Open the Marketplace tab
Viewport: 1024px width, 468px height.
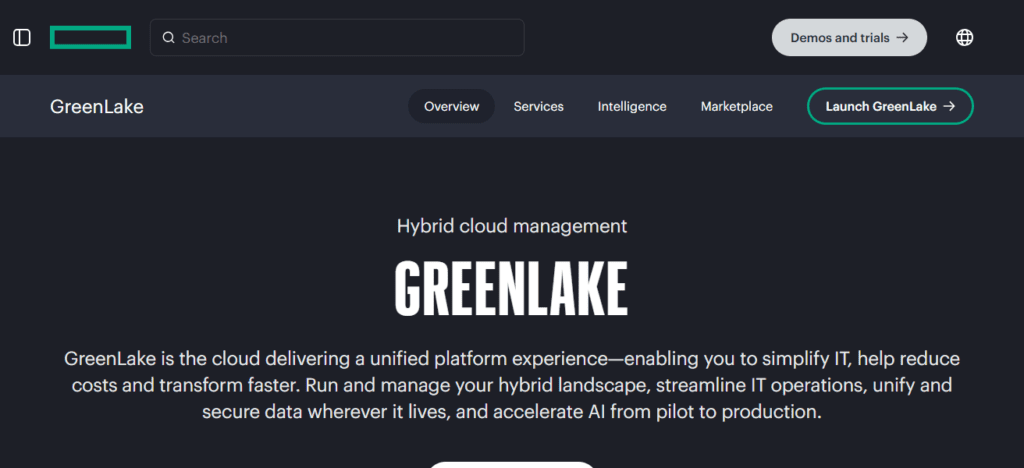pyautogui.click(x=736, y=106)
